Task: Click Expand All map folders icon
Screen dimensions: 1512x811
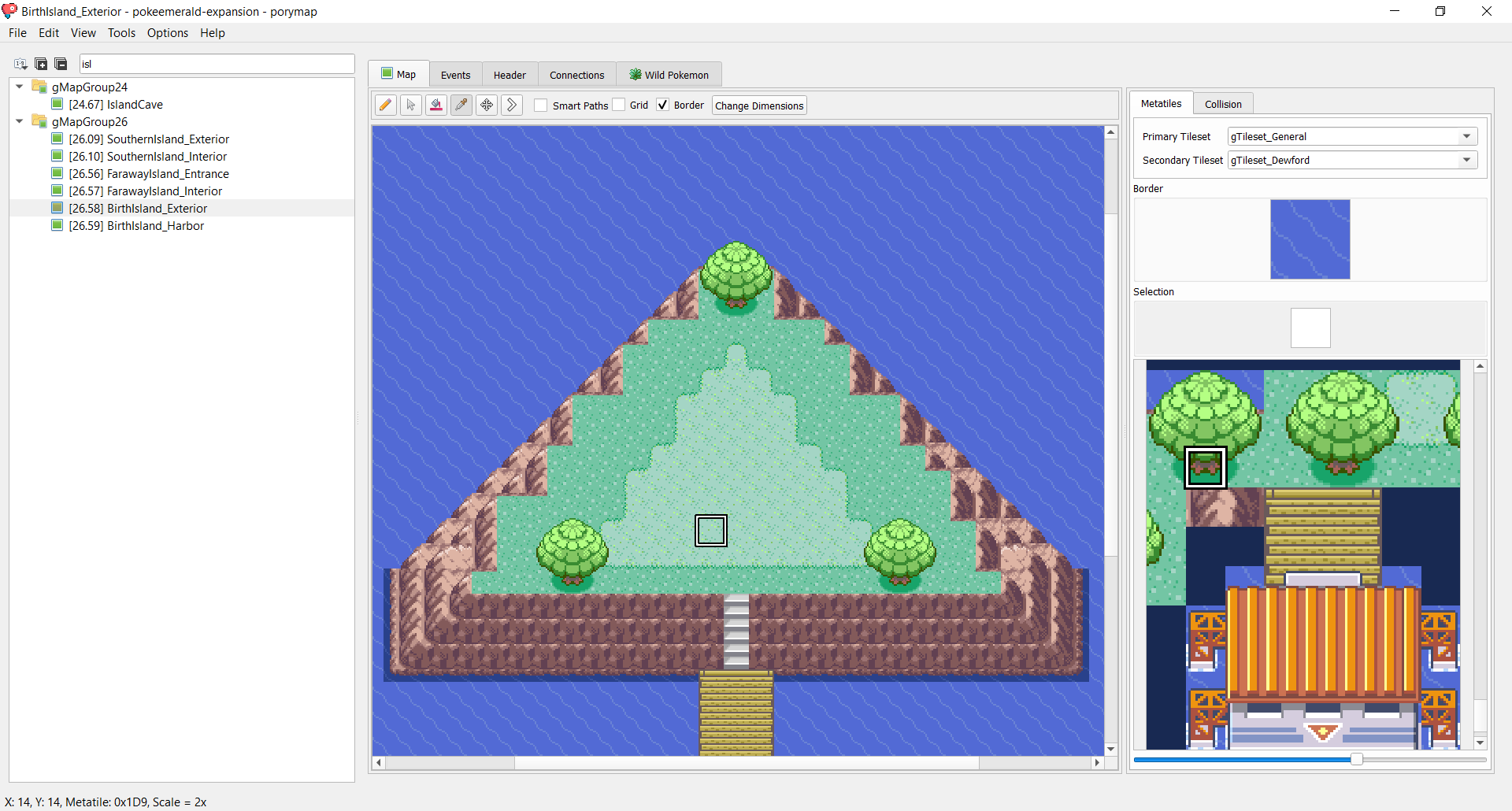Action: point(41,64)
